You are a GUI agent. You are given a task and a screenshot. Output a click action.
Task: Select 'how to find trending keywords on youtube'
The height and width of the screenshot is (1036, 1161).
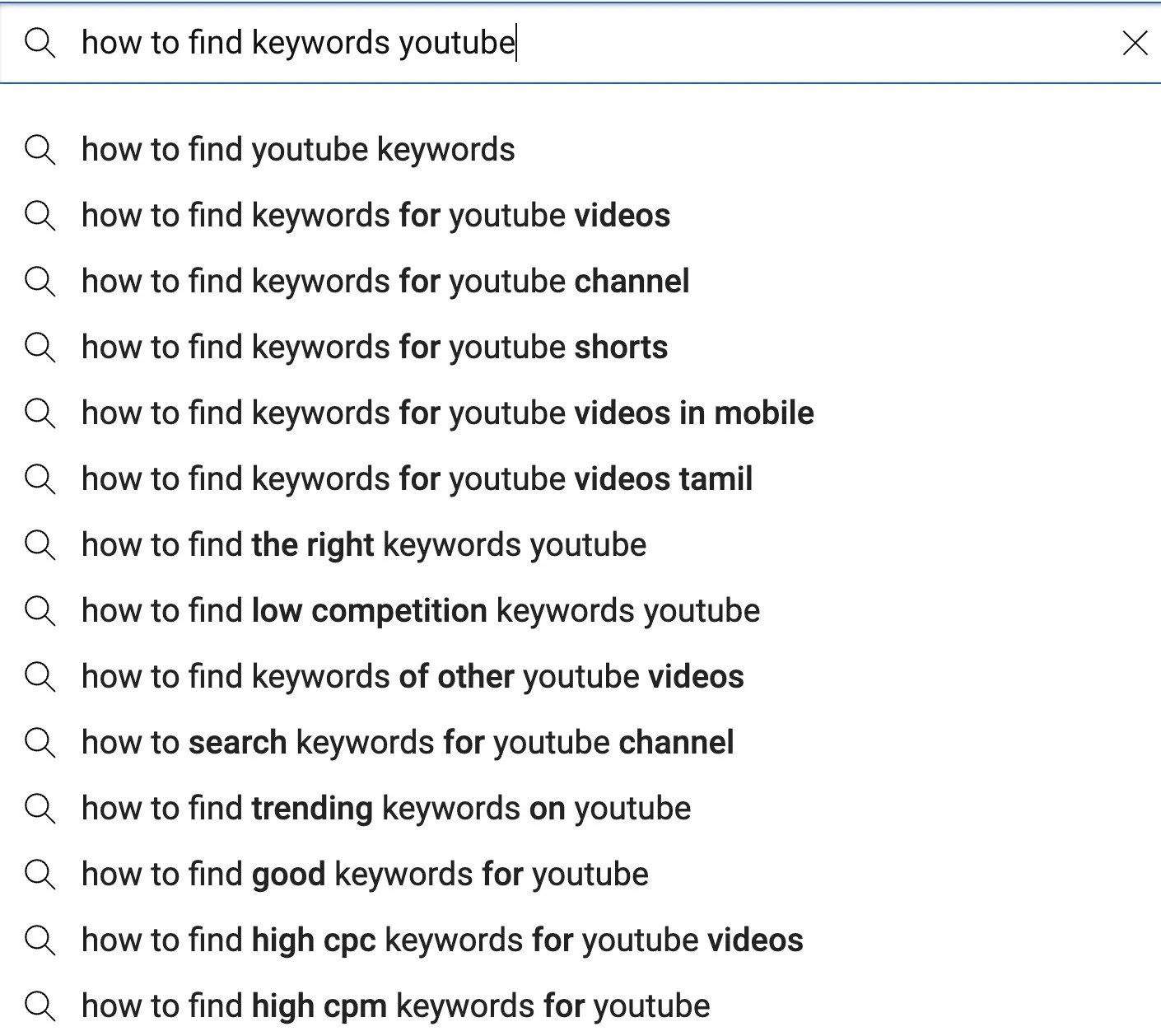[385, 809]
